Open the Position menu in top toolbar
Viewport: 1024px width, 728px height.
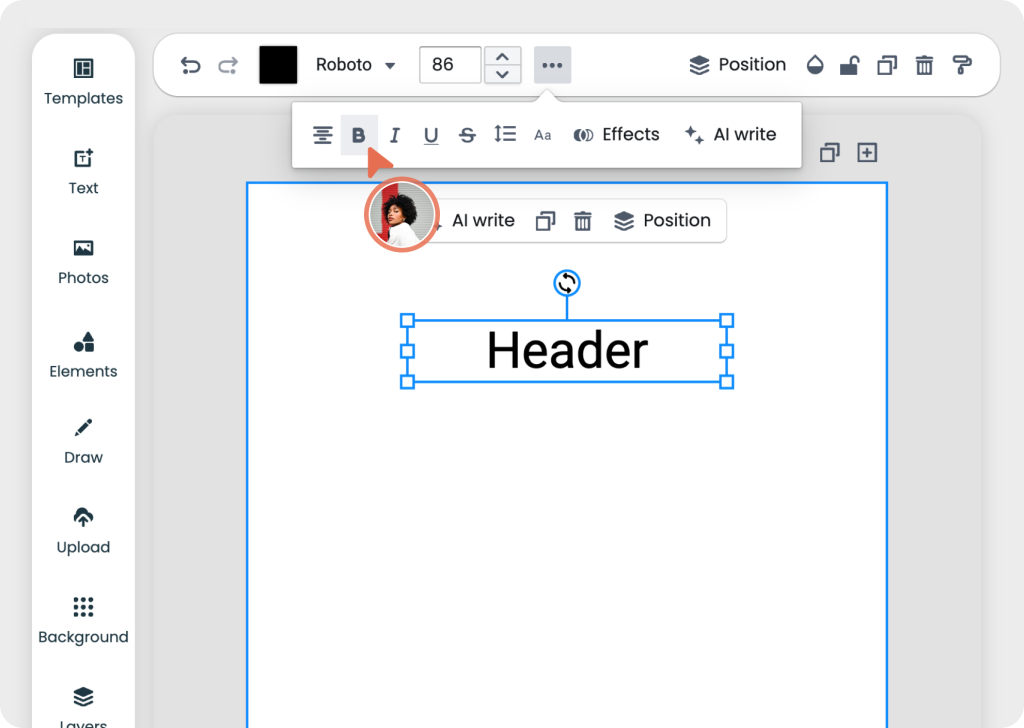pos(738,65)
